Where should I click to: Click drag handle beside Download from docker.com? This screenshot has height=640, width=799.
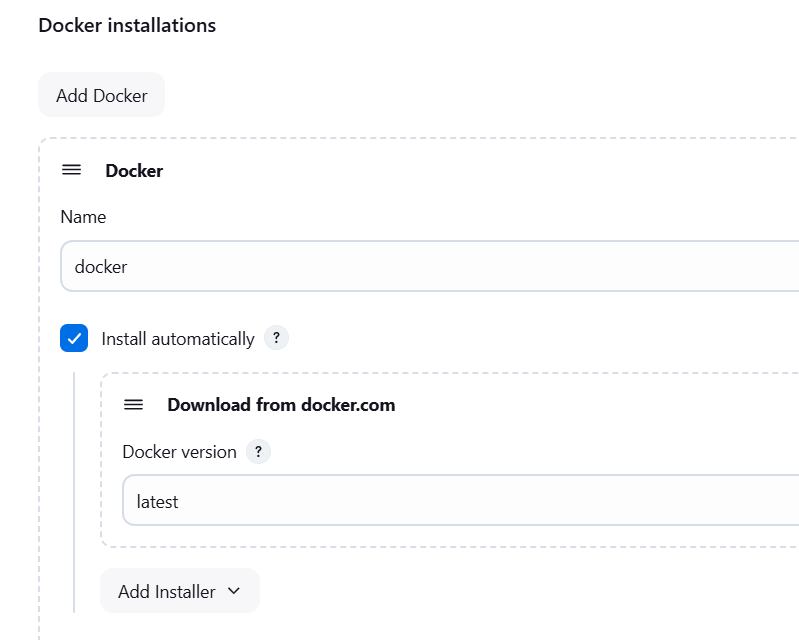134,405
